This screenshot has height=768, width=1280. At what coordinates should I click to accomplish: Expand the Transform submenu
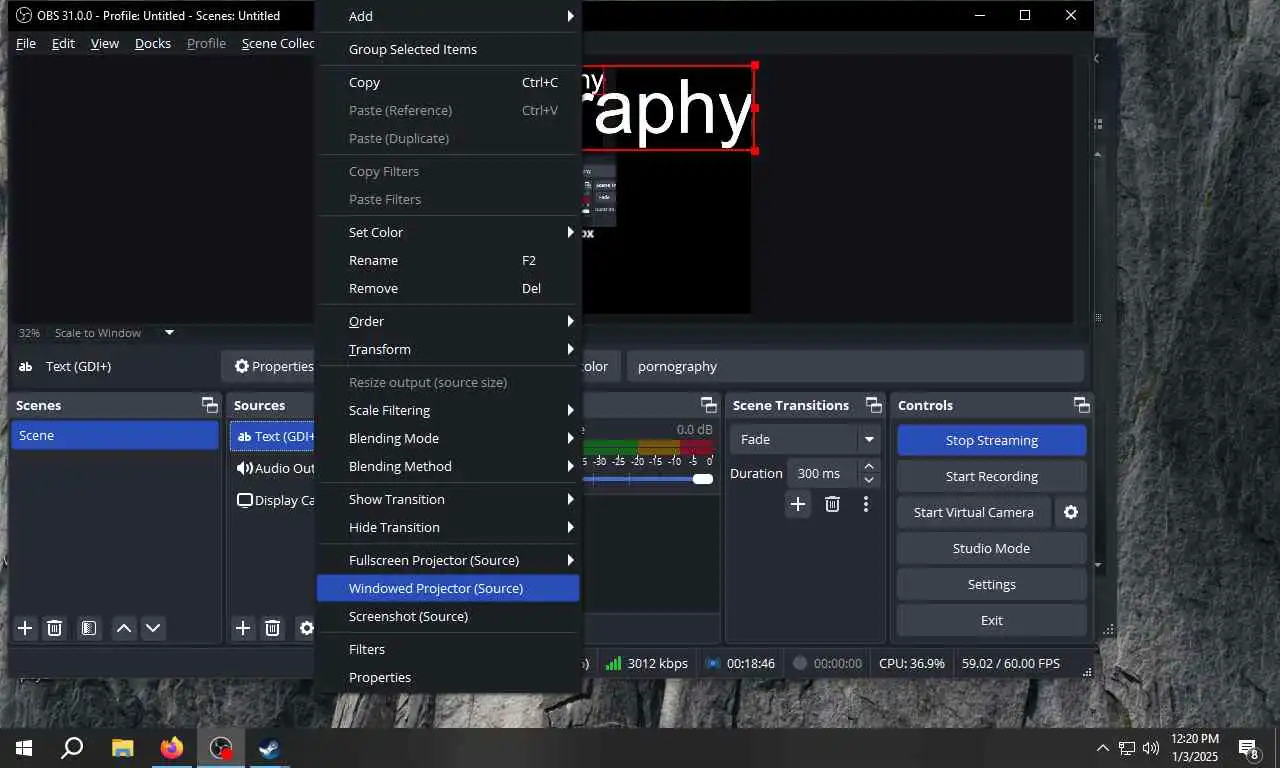click(x=448, y=349)
